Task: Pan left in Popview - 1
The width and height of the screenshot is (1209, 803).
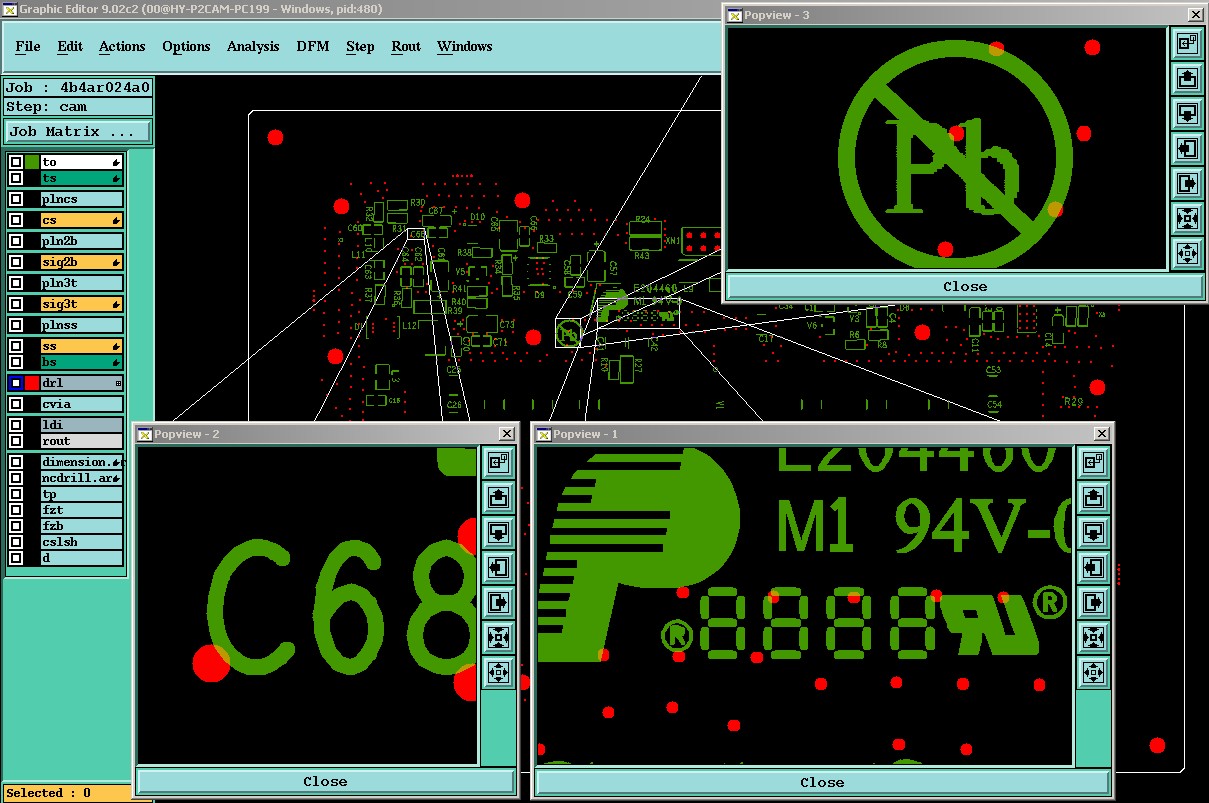Action: 1092,567
